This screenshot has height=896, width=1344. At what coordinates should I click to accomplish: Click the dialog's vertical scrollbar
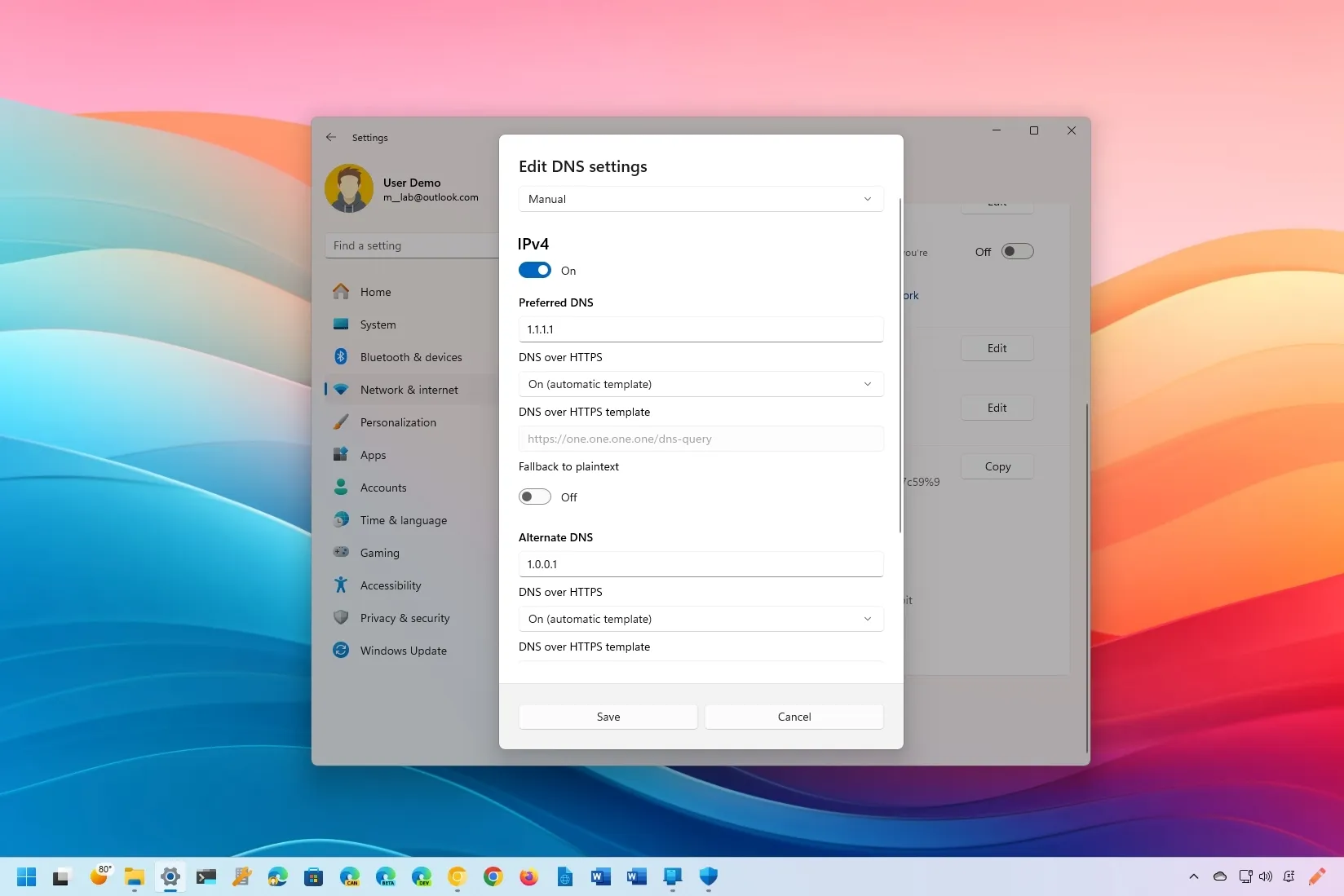point(900,365)
